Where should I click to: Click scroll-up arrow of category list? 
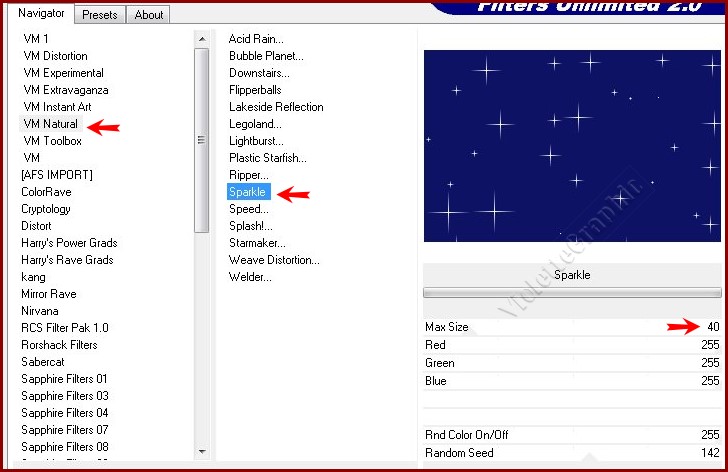[x=202, y=38]
